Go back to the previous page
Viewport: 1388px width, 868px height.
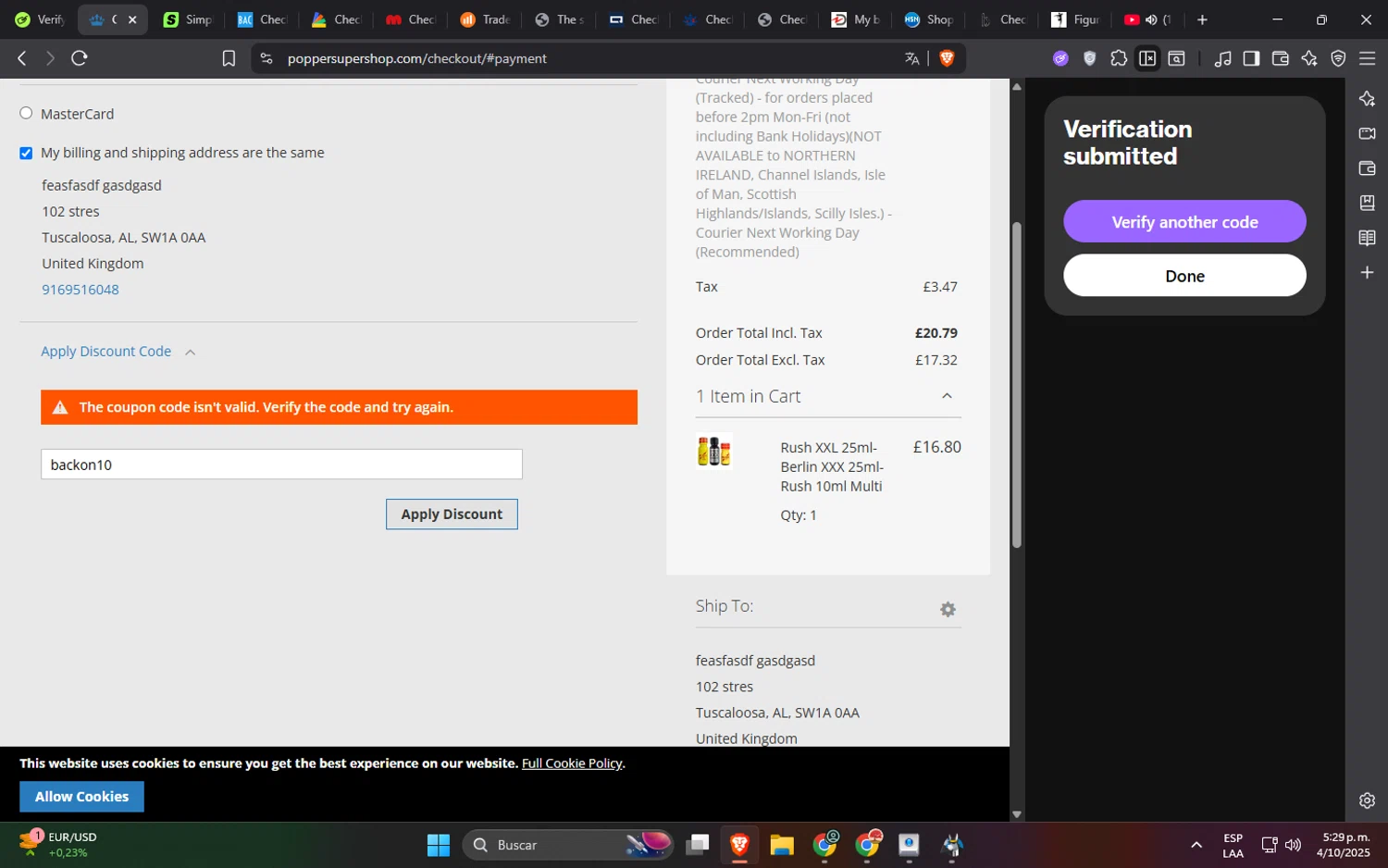coord(22,58)
